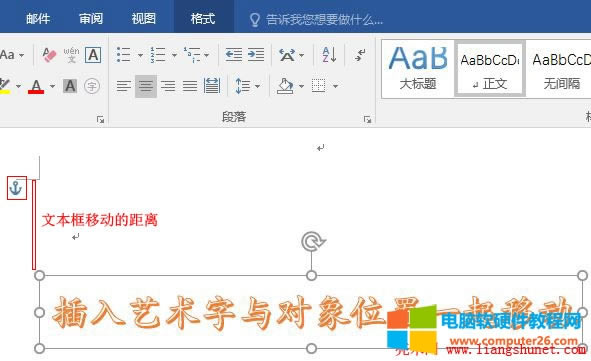
Task: Click the 告诉我您想要做什么 search box
Action: pyautogui.click(x=325, y=19)
